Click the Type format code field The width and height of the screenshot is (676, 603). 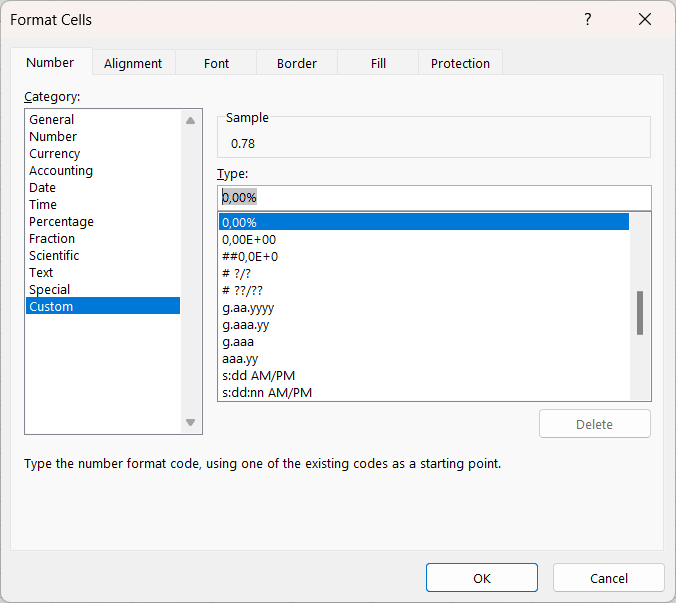click(x=433, y=198)
